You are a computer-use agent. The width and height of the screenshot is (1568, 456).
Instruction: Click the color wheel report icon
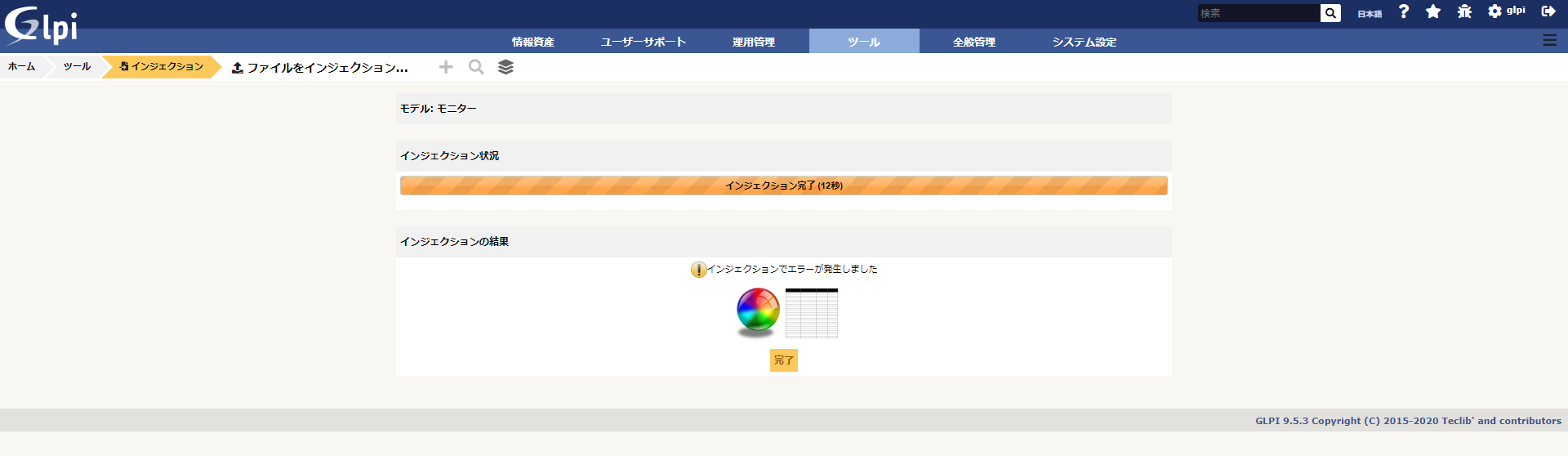pos(758,312)
